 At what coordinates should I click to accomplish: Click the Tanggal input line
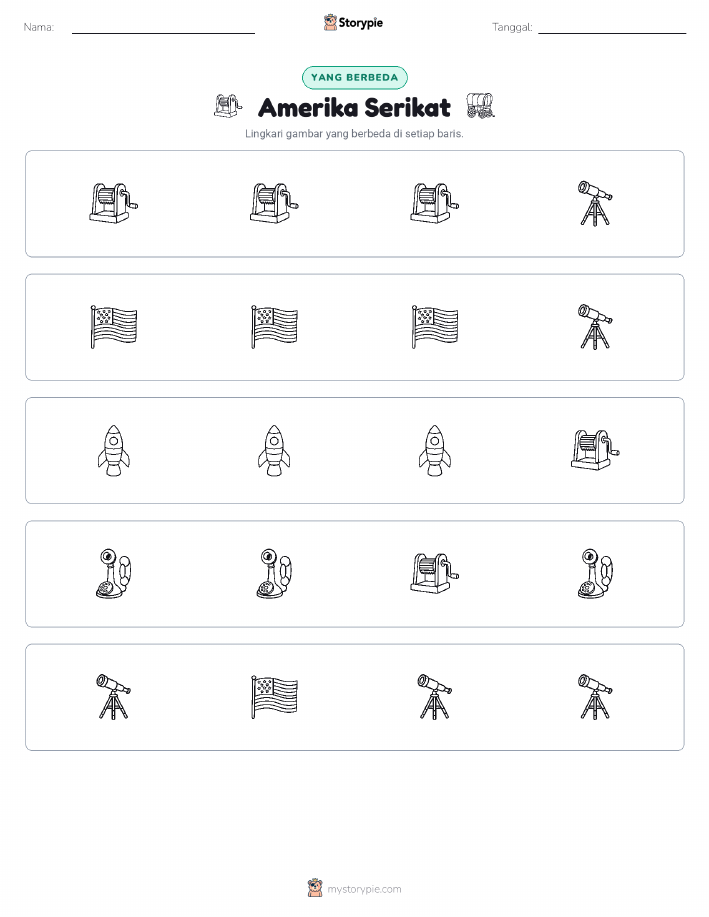[612, 28]
